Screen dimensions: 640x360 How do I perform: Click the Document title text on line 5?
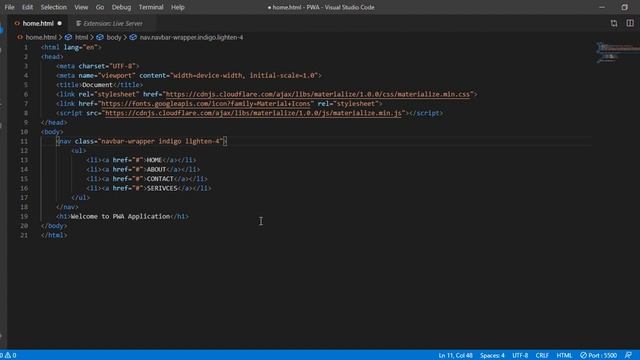click(97, 85)
